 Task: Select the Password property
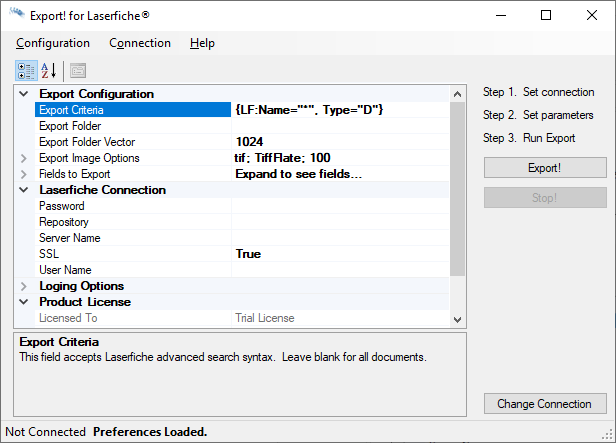pos(133,206)
